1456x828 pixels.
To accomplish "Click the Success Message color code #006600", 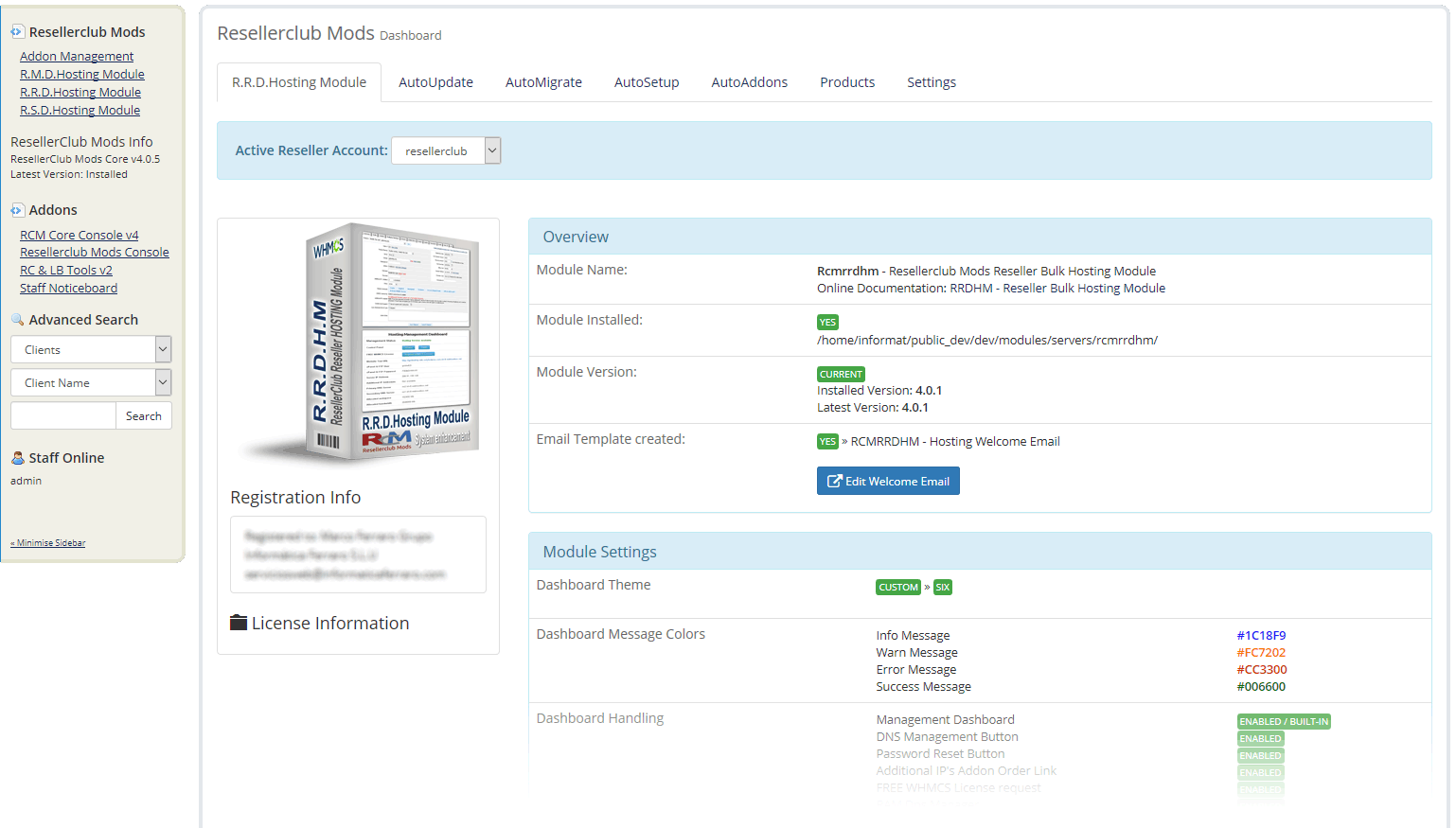I will click(1261, 687).
